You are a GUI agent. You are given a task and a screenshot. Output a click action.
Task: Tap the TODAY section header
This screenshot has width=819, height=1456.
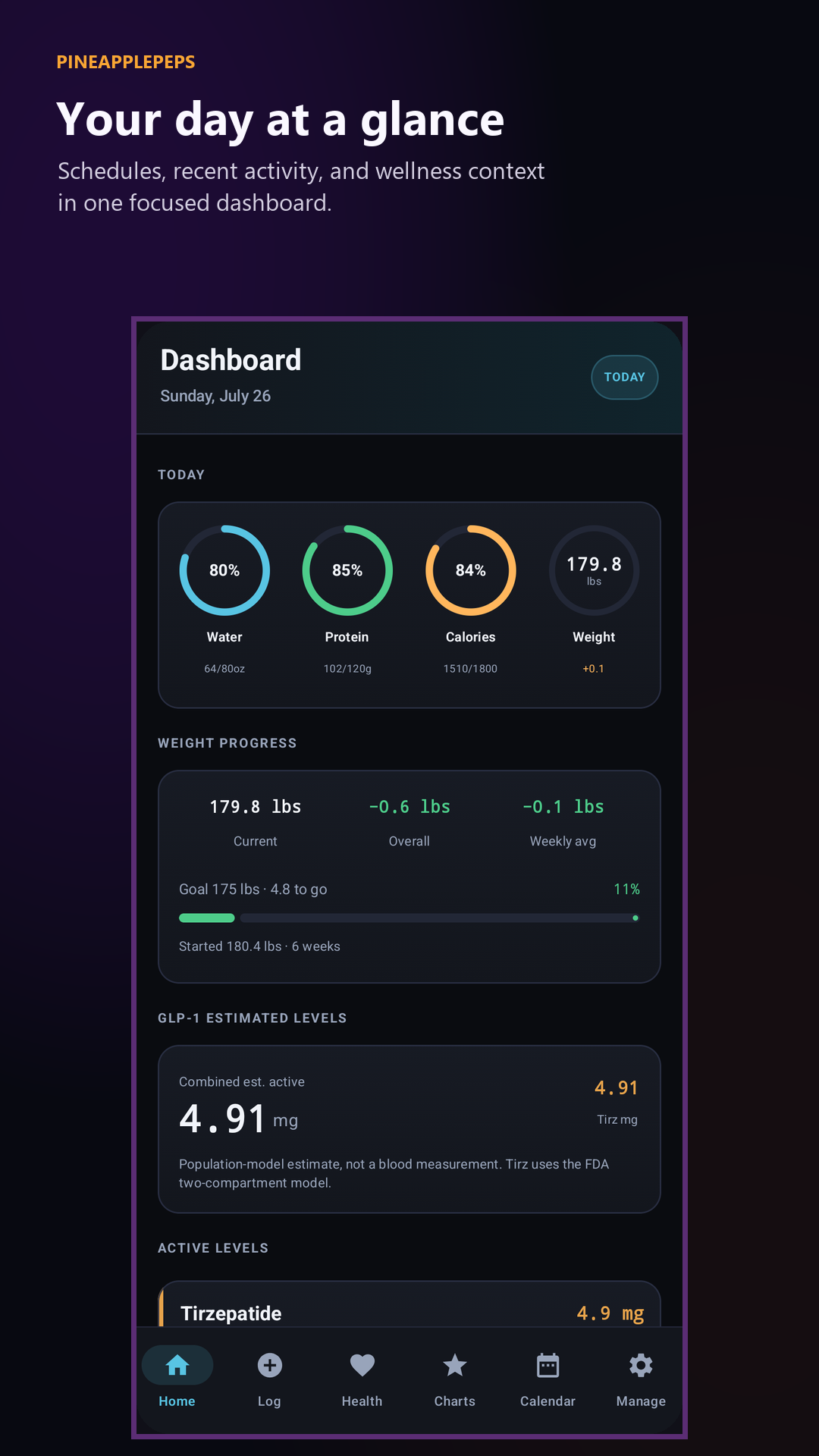(181, 475)
